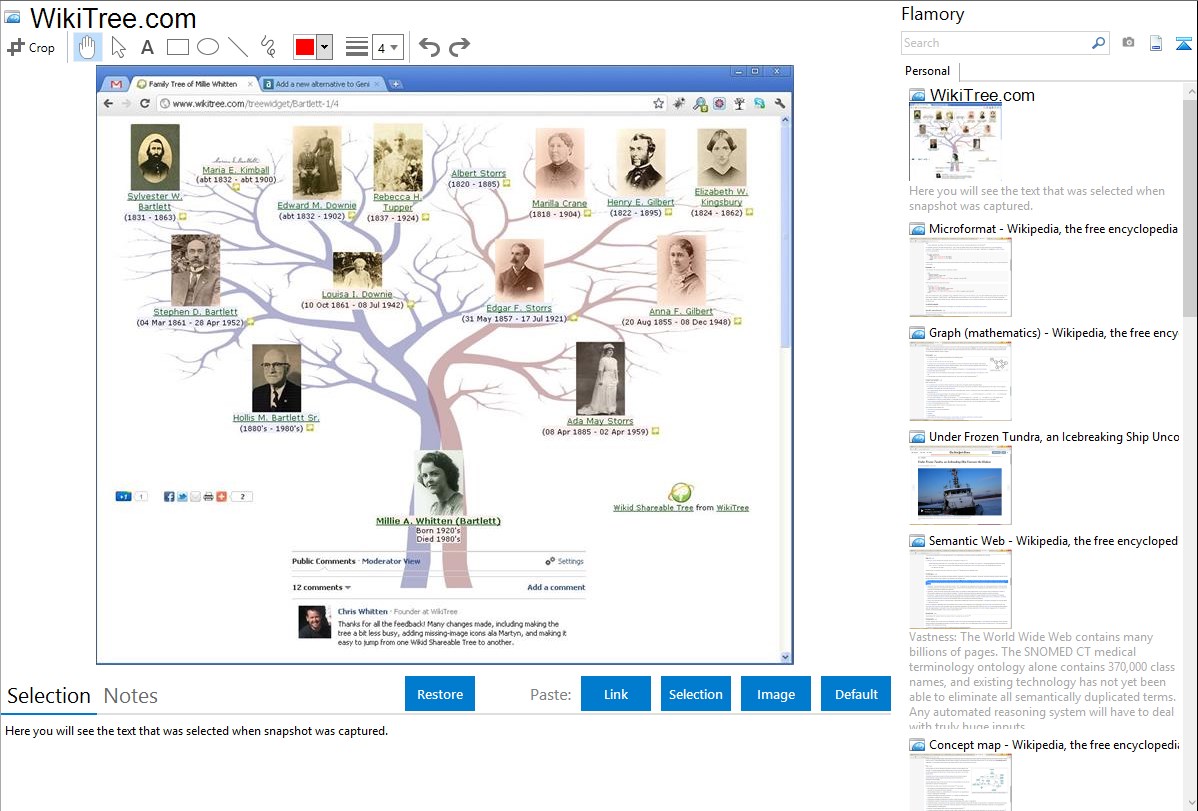Select the arrow pointer tool
The image size is (1198, 811).
click(118, 47)
